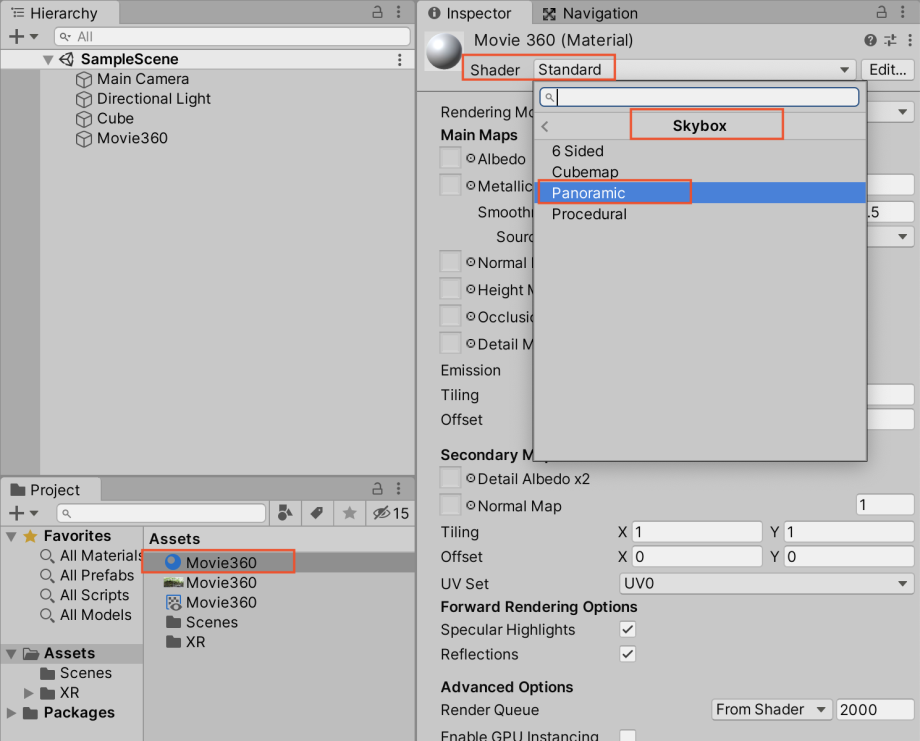Viewport: 920px width, 741px height.
Task: Open SampleScene three-dot options menu
Action: [400, 60]
